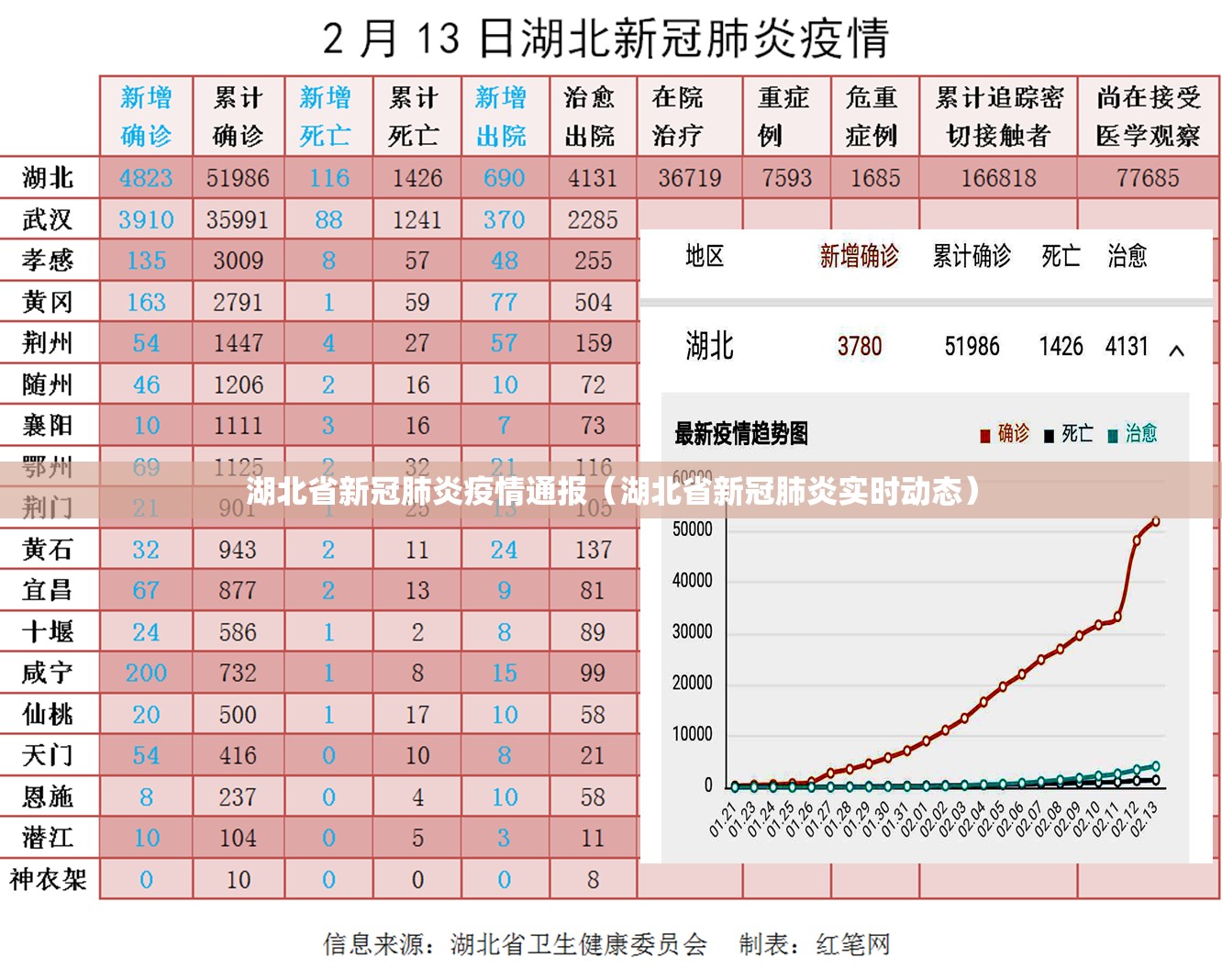1222x980 pixels.
Task: Click the 01.21 date label on chart axis
Action: tap(723, 819)
